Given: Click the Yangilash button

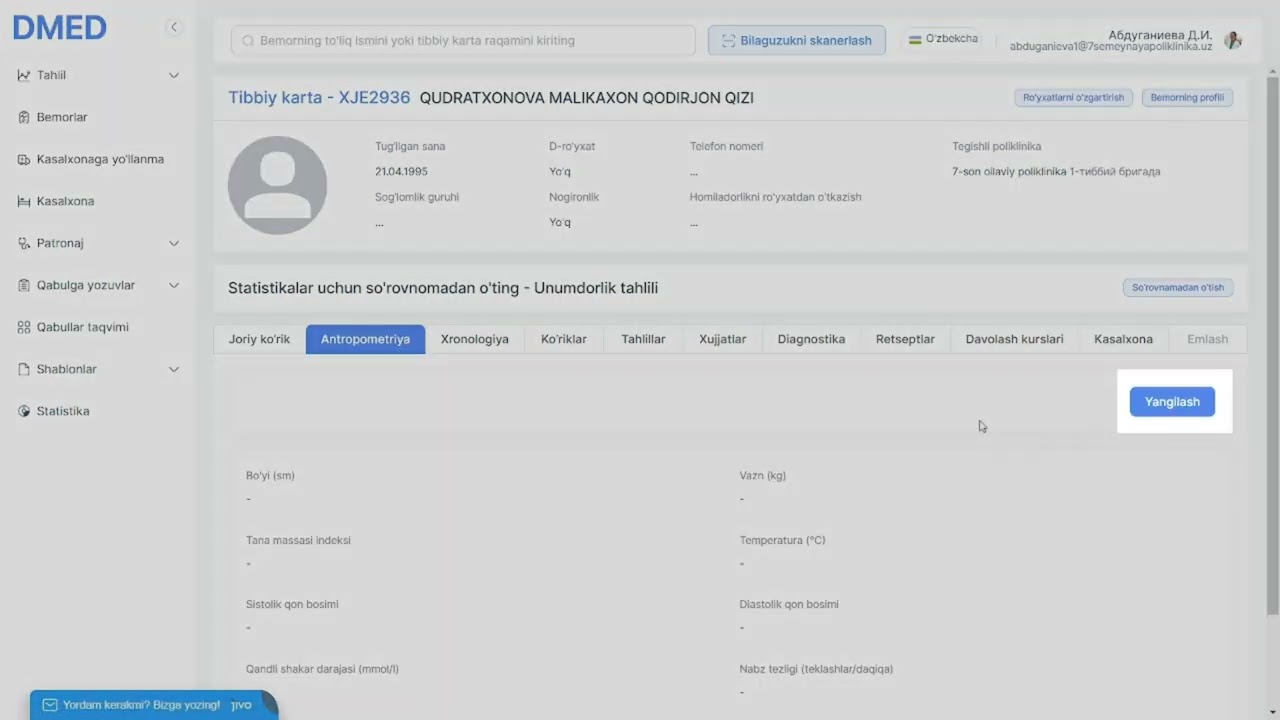Looking at the screenshot, I should point(1172,402).
